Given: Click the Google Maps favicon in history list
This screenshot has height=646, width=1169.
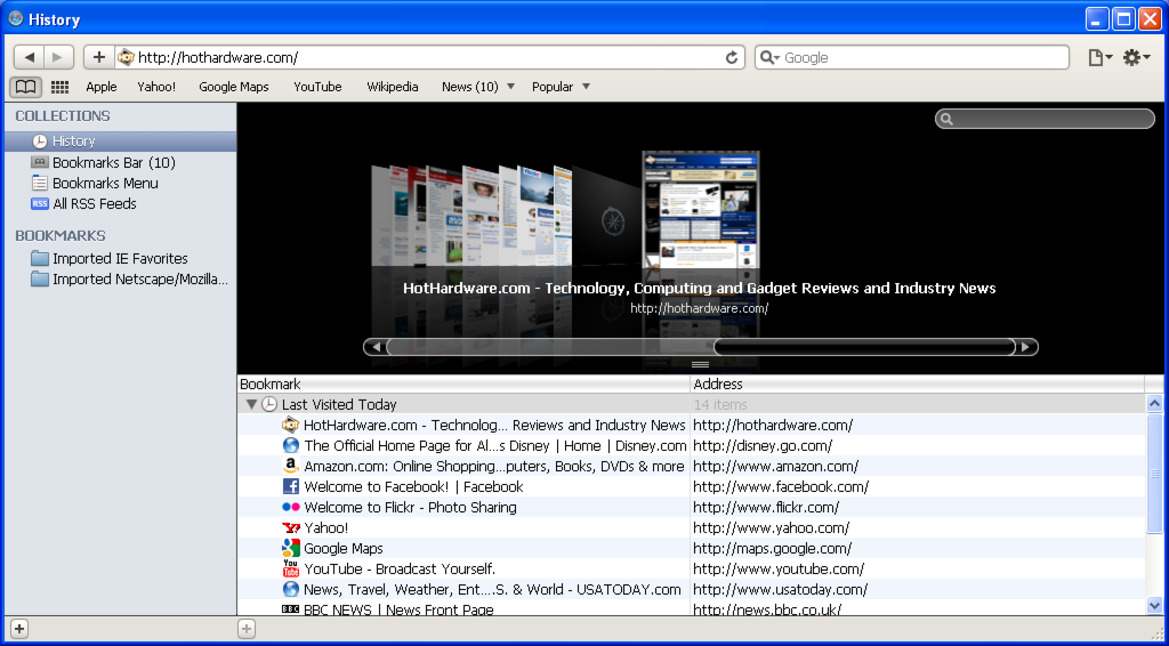Looking at the screenshot, I should point(291,548).
